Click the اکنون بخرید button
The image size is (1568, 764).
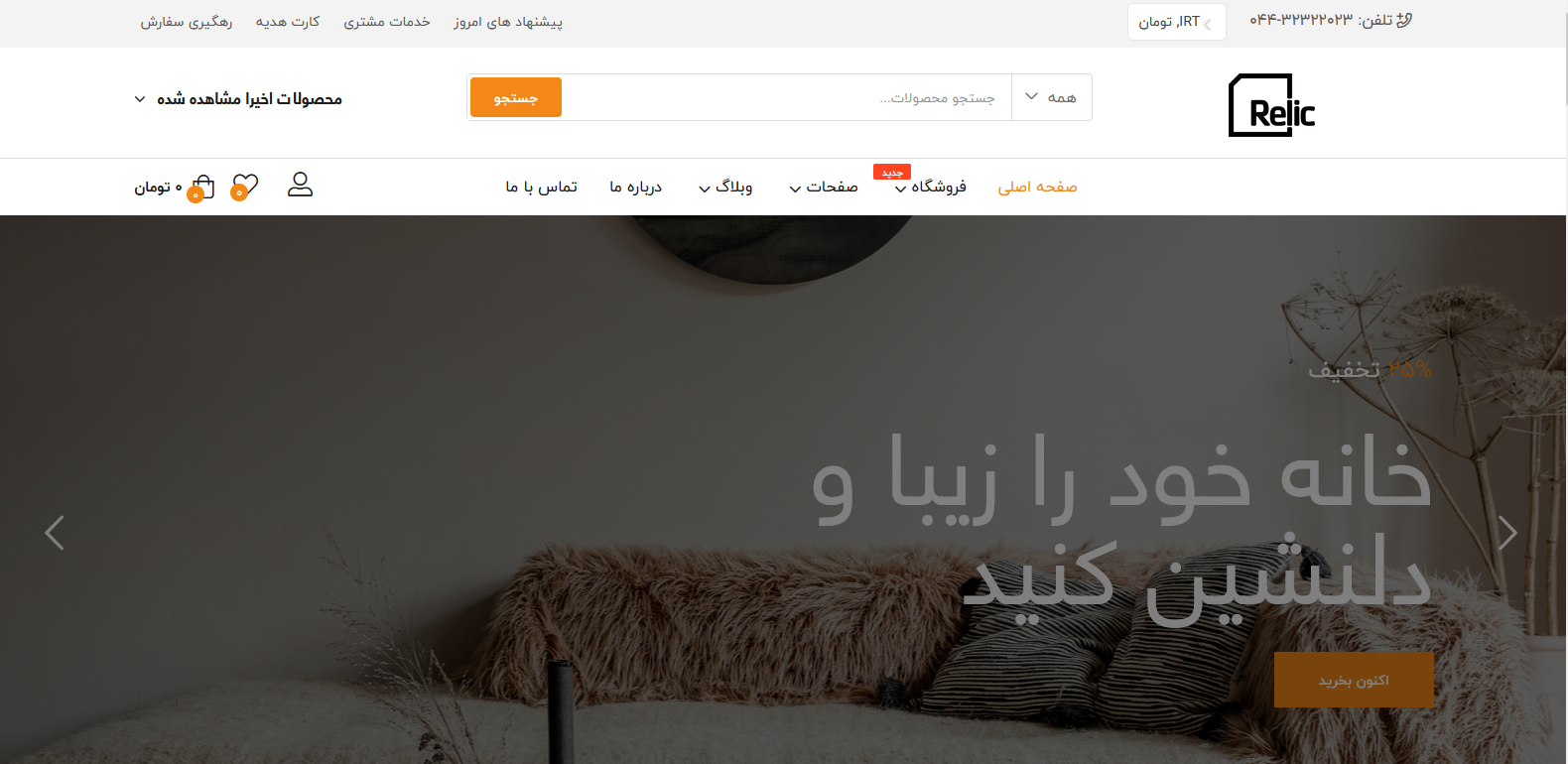coord(1354,680)
